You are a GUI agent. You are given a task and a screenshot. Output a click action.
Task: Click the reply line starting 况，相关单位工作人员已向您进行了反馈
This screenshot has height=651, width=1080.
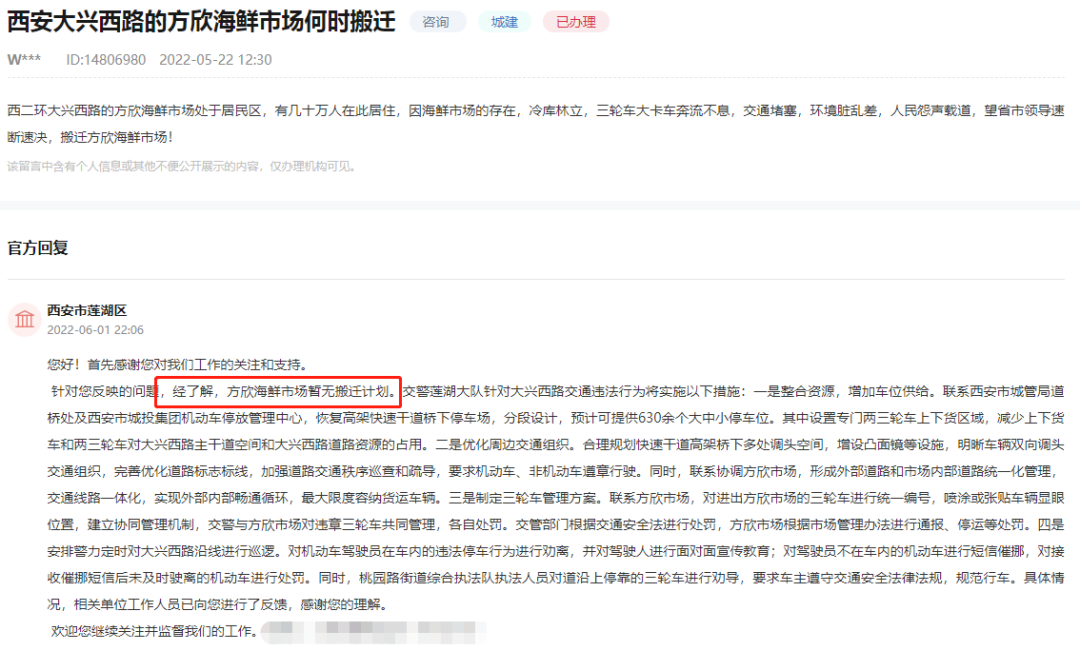click(x=217, y=605)
